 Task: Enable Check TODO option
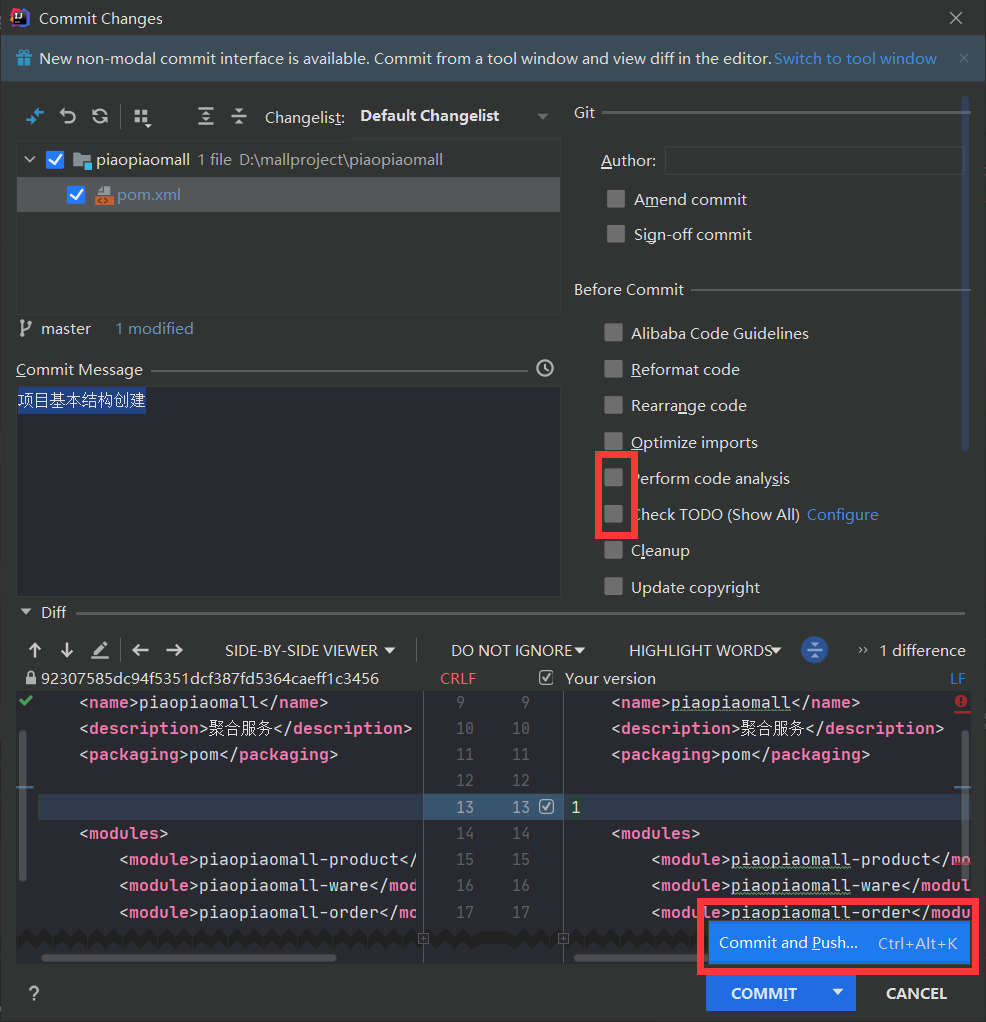point(613,514)
